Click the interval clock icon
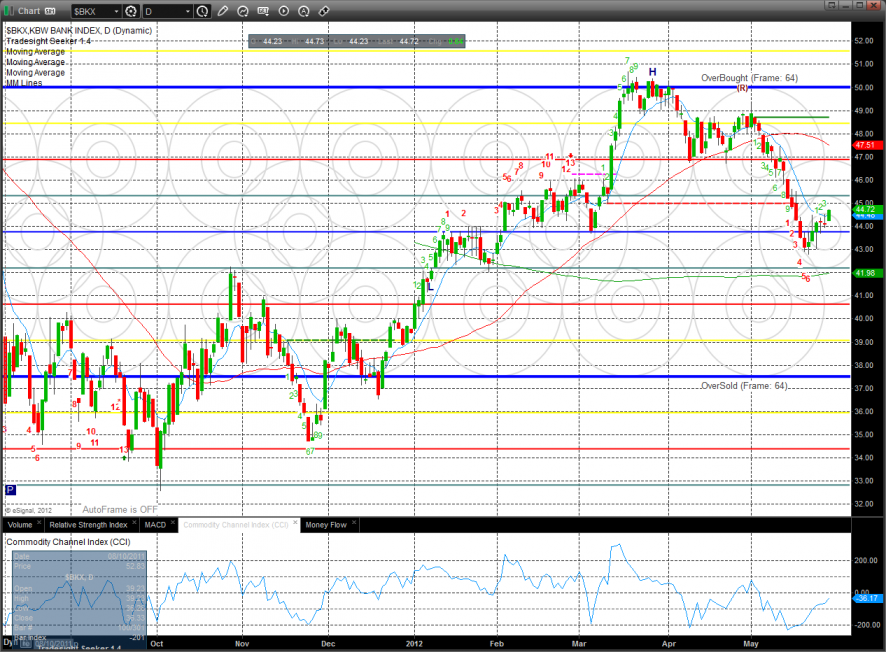The height and width of the screenshot is (652, 886). pyautogui.click(x=203, y=12)
